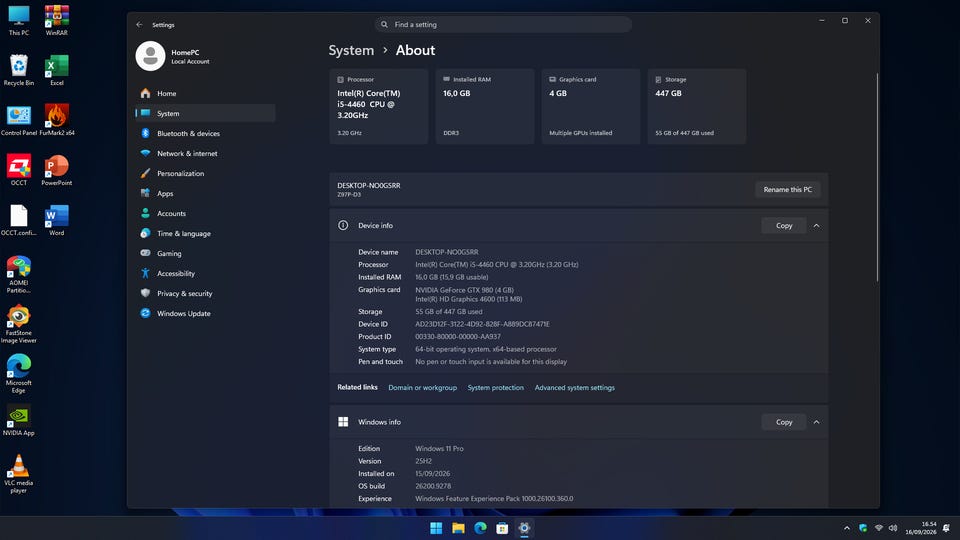Open volume speaker tray icon
The height and width of the screenshot is (540, 960).
[x=893, y=528]
